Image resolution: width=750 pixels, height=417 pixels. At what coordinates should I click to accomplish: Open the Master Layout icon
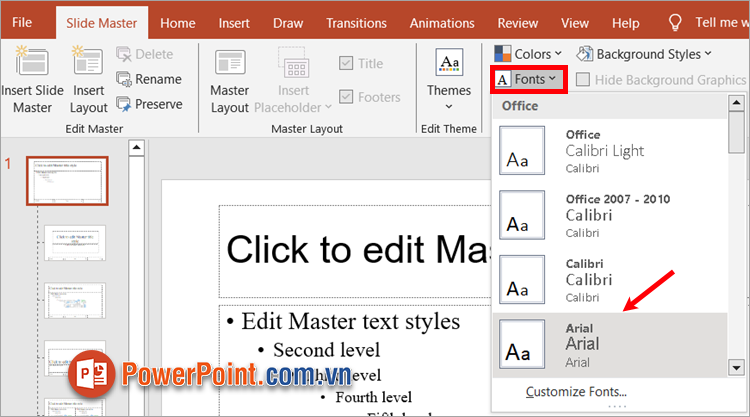click(x=230, y=62)
